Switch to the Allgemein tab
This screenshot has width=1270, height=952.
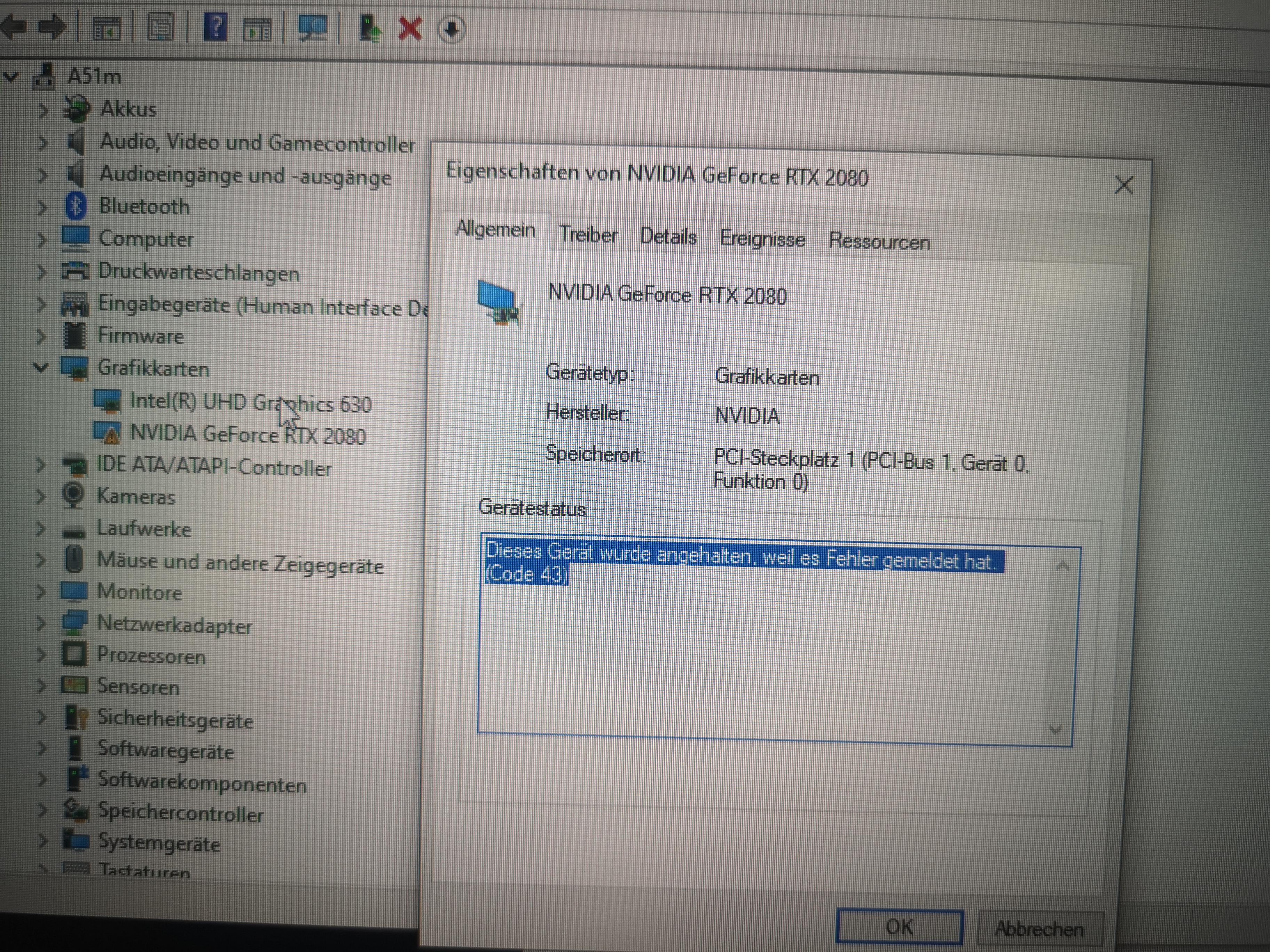495,230
